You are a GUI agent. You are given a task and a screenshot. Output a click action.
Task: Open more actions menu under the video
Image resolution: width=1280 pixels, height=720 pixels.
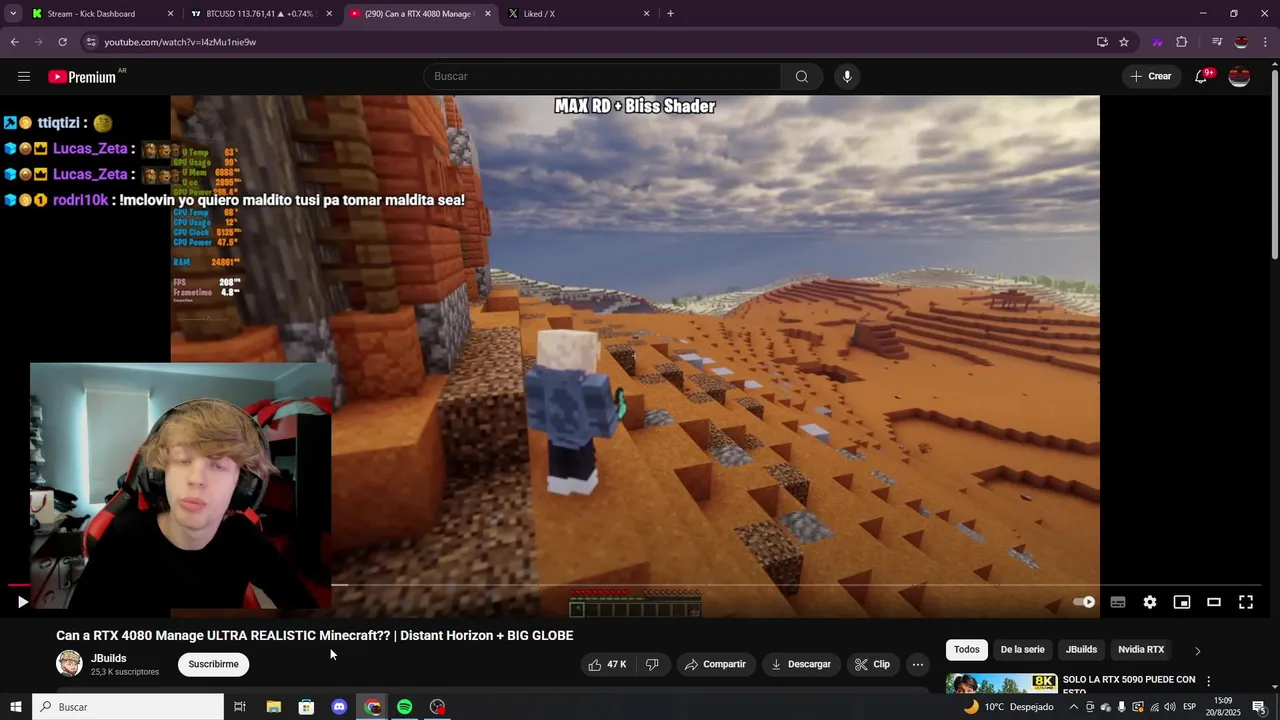[918, 664]
